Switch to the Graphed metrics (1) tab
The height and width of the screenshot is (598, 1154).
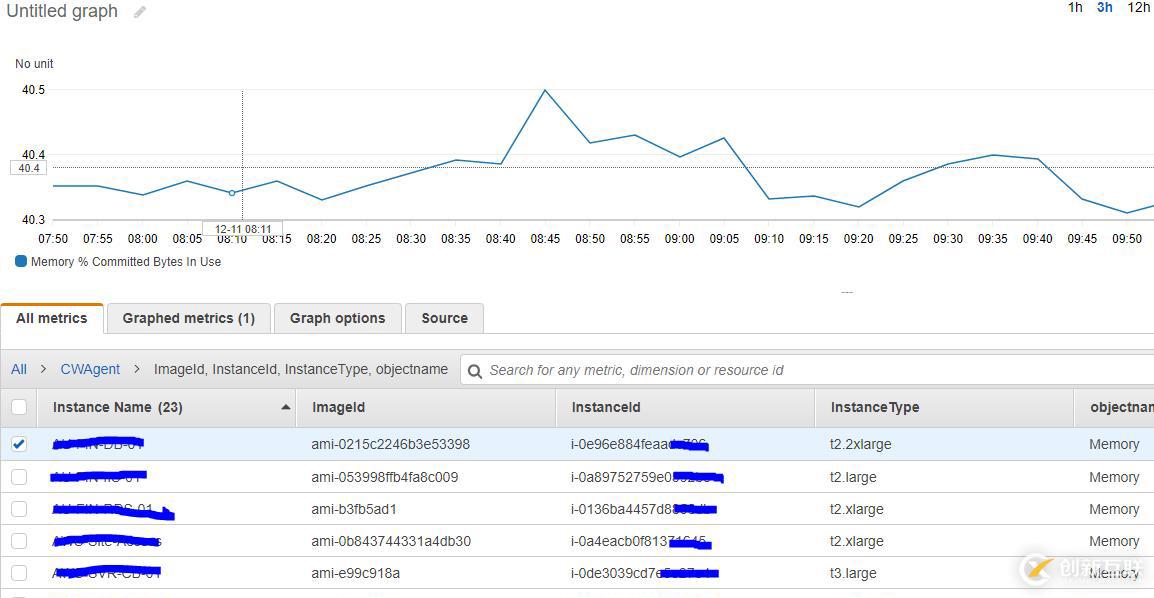pyautogui.click(x=188, y=318)
